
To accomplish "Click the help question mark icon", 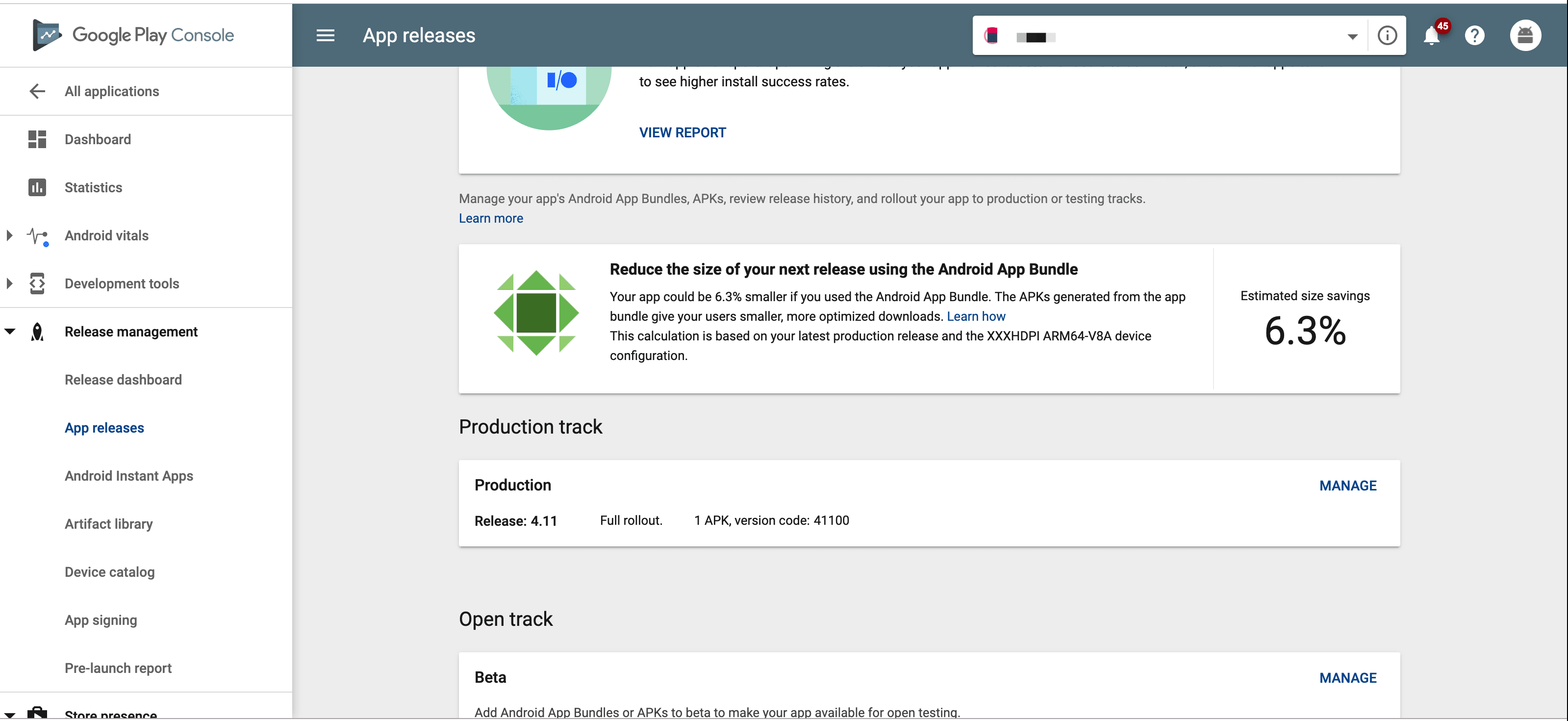I will tap(1474, 36).
